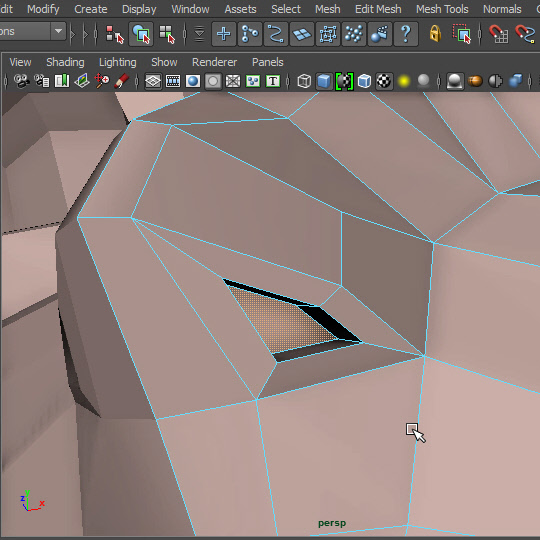This screenshot has height=540, width=540.
Task: Open camera attributes icon
Action: [42, 81]
